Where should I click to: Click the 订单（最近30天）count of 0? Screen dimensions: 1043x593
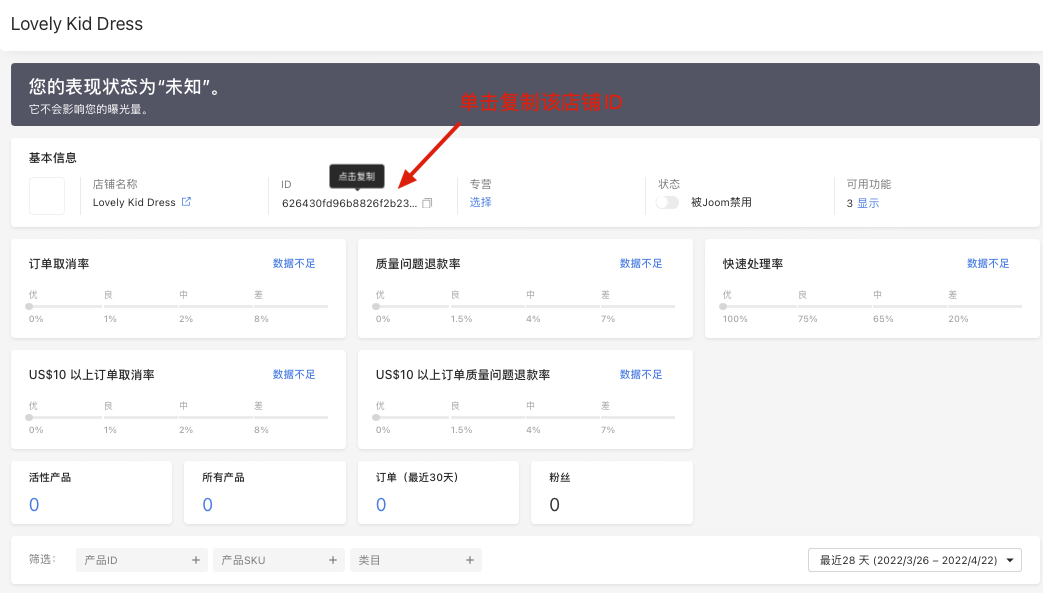tap(381, 505)
